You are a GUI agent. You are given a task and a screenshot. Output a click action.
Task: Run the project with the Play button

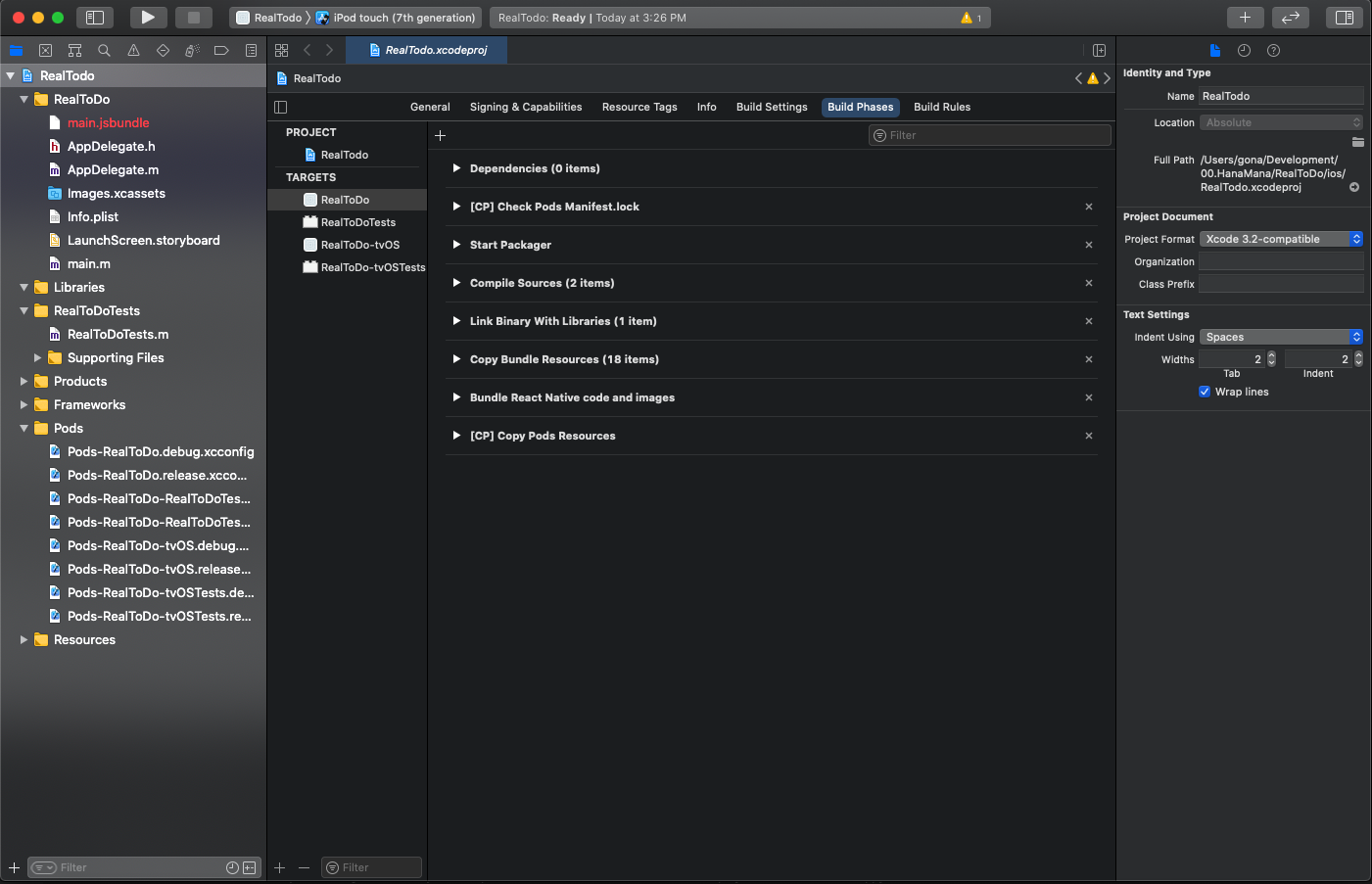point(148,18)
